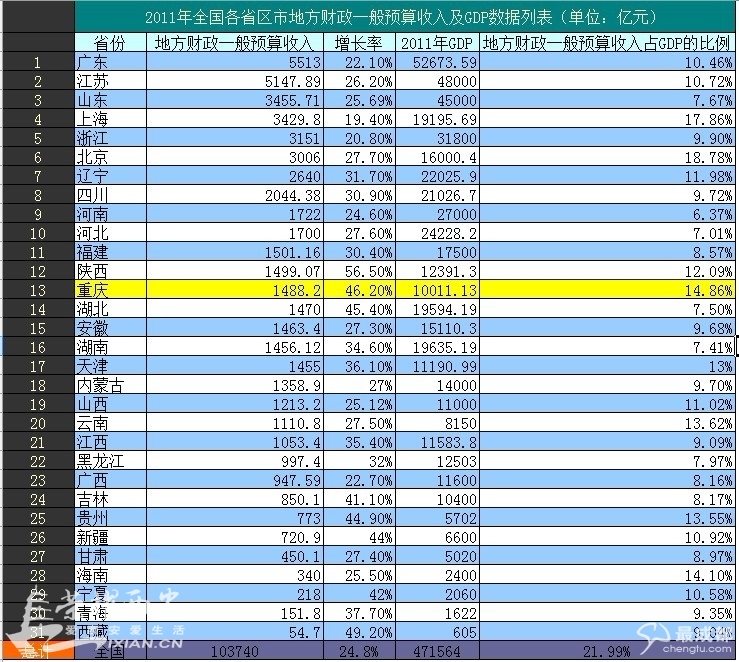Select national growth rate 24.8%

pos(360,651)
